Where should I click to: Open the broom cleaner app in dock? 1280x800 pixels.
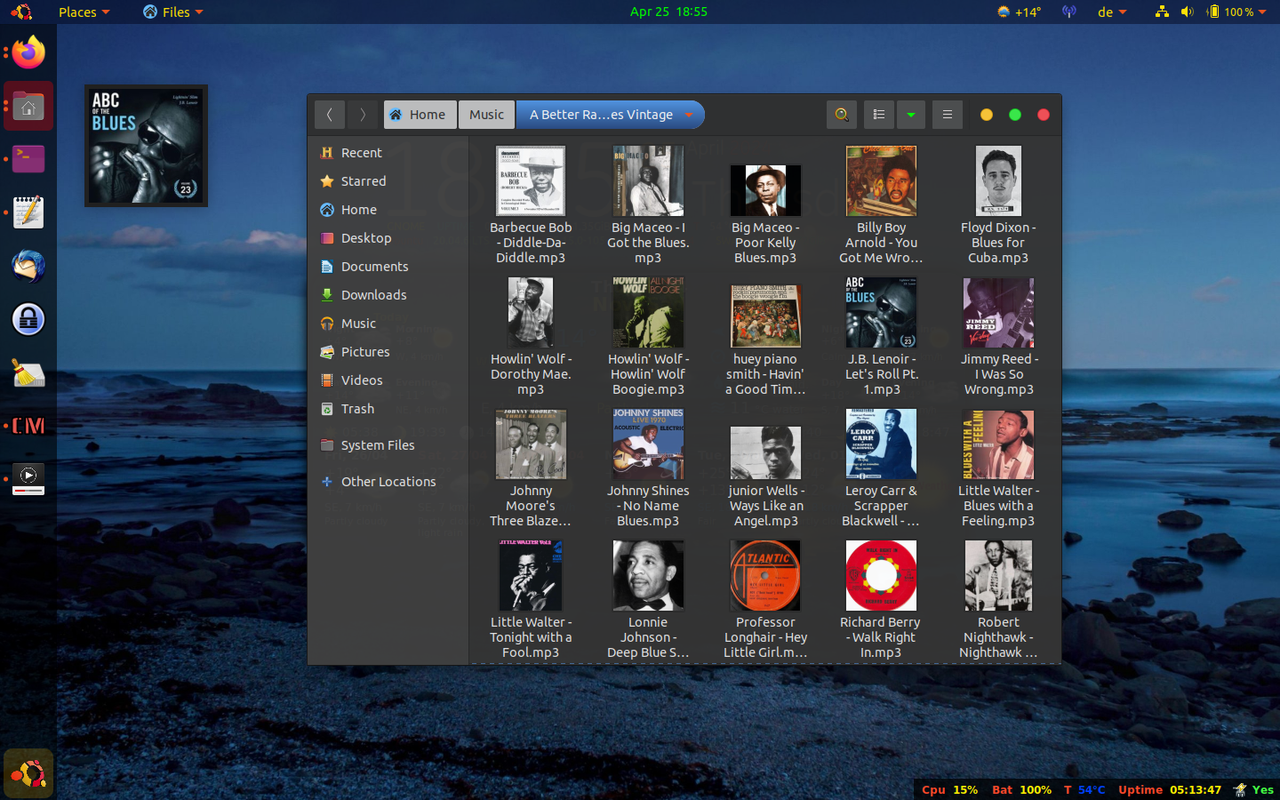tap(29, 373)
